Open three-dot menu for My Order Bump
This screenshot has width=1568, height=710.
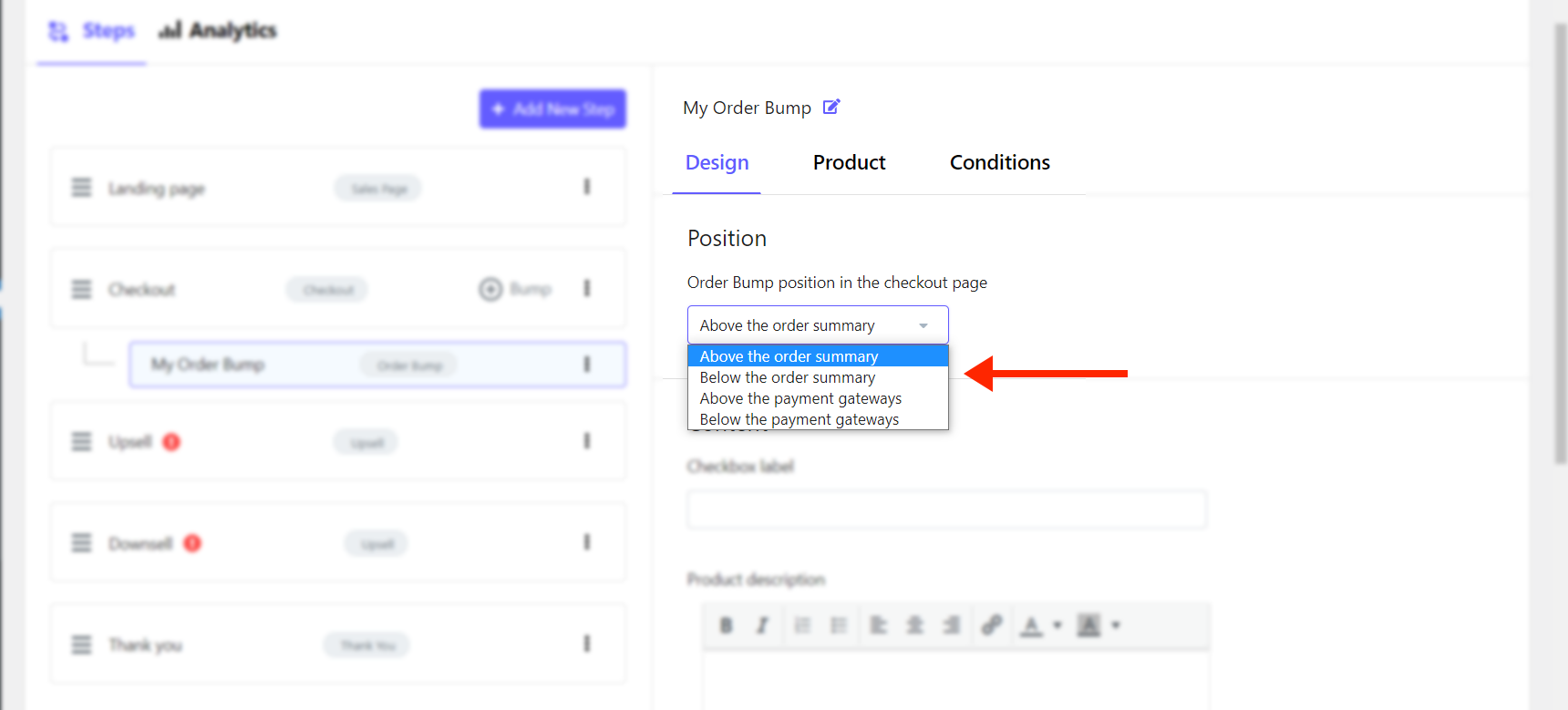click(x=587, y=365)
